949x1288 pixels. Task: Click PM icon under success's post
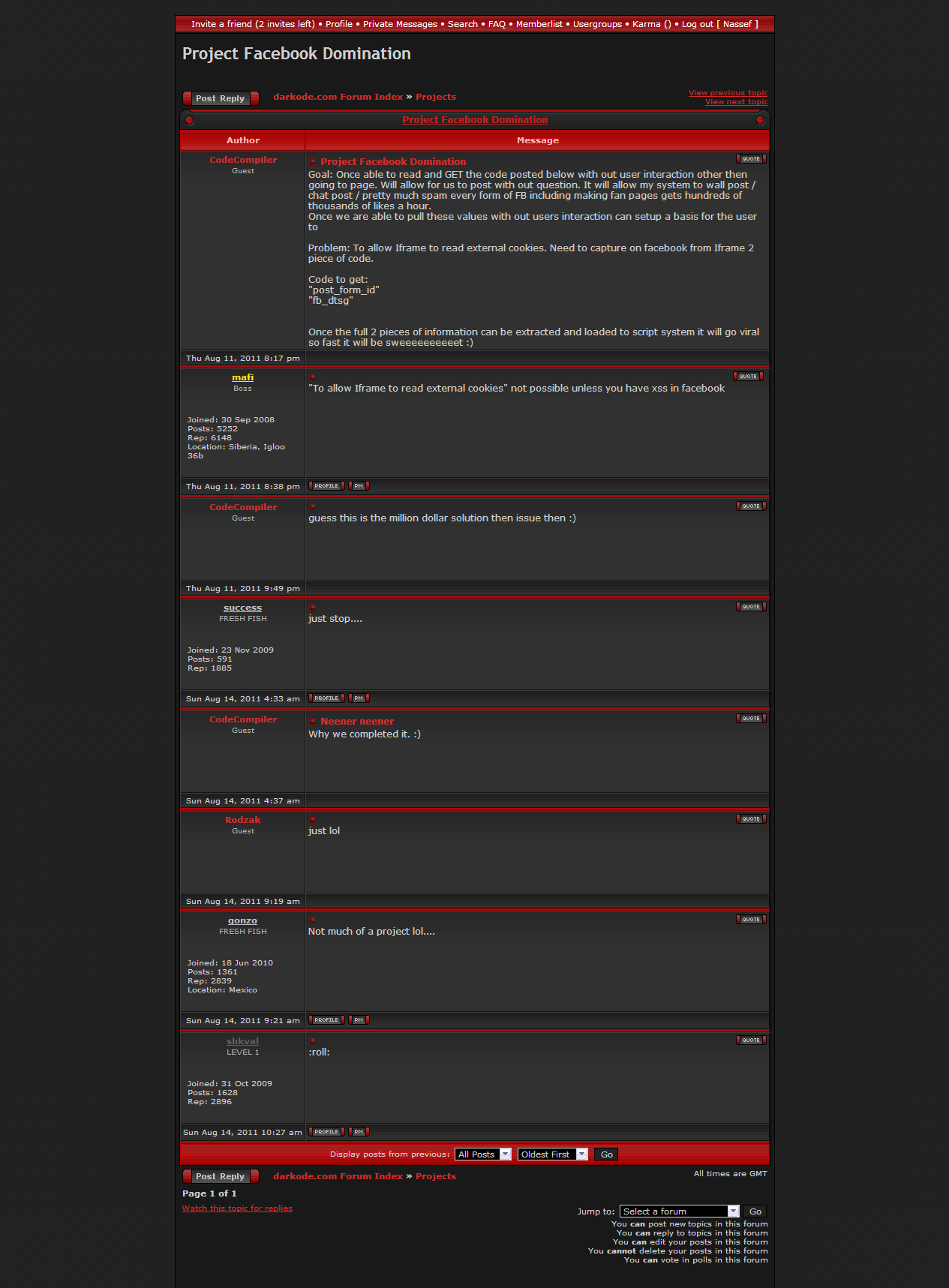click(x=359, y=698)
